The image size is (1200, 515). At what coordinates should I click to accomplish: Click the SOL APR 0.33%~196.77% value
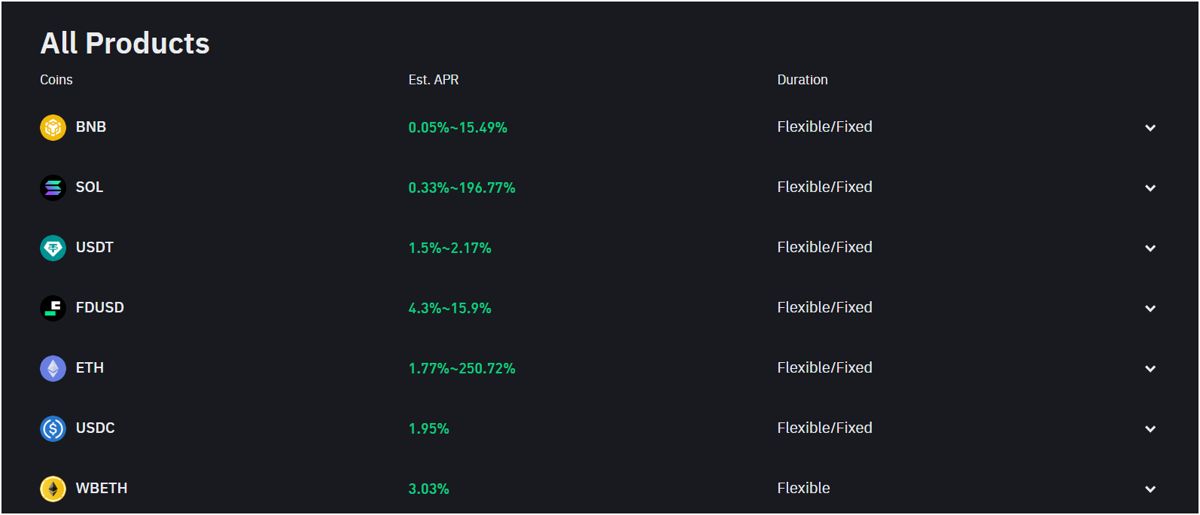coord(462,188)
